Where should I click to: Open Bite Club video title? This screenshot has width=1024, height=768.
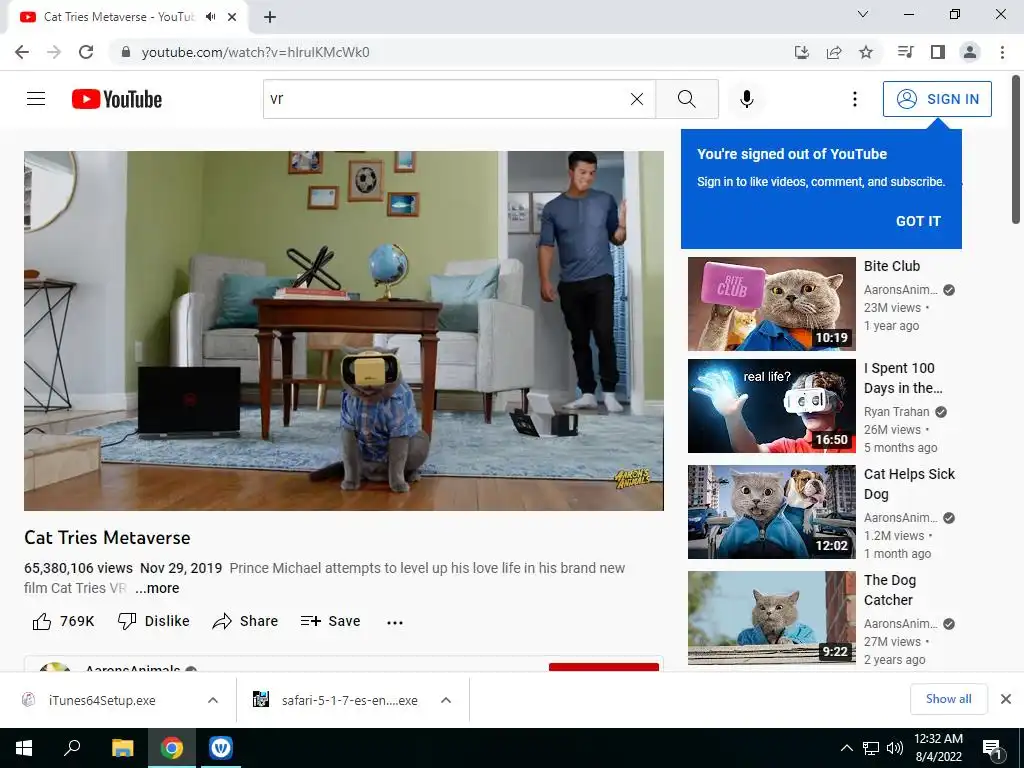pos(891,266)
